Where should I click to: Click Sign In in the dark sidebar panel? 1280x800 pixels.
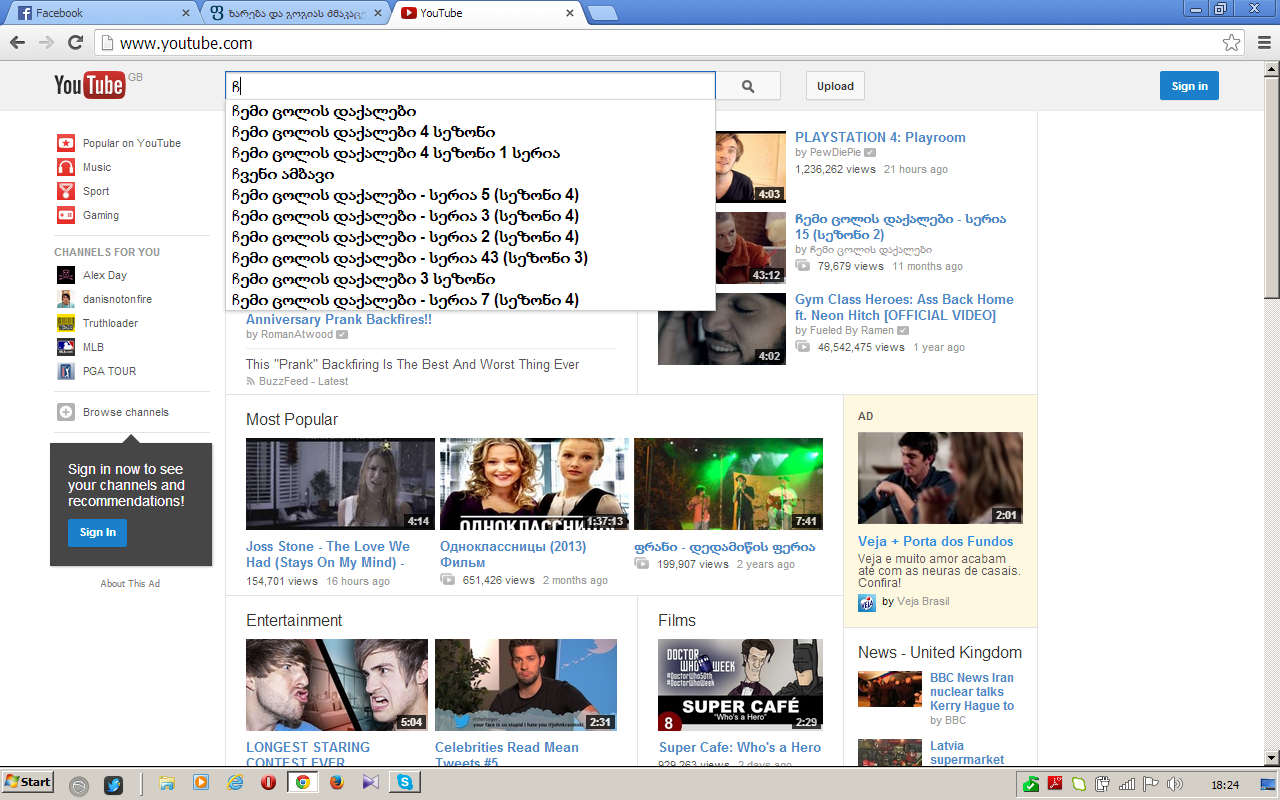[x=98, y=532]
